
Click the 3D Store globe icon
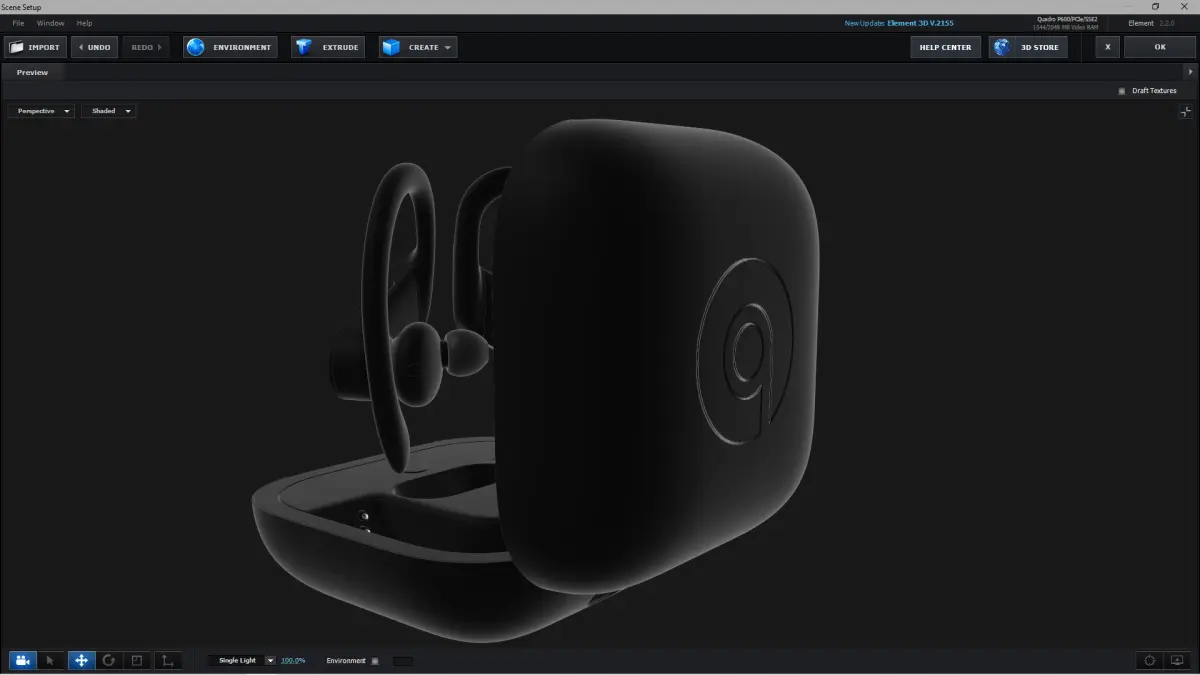tap(1002, 47)
